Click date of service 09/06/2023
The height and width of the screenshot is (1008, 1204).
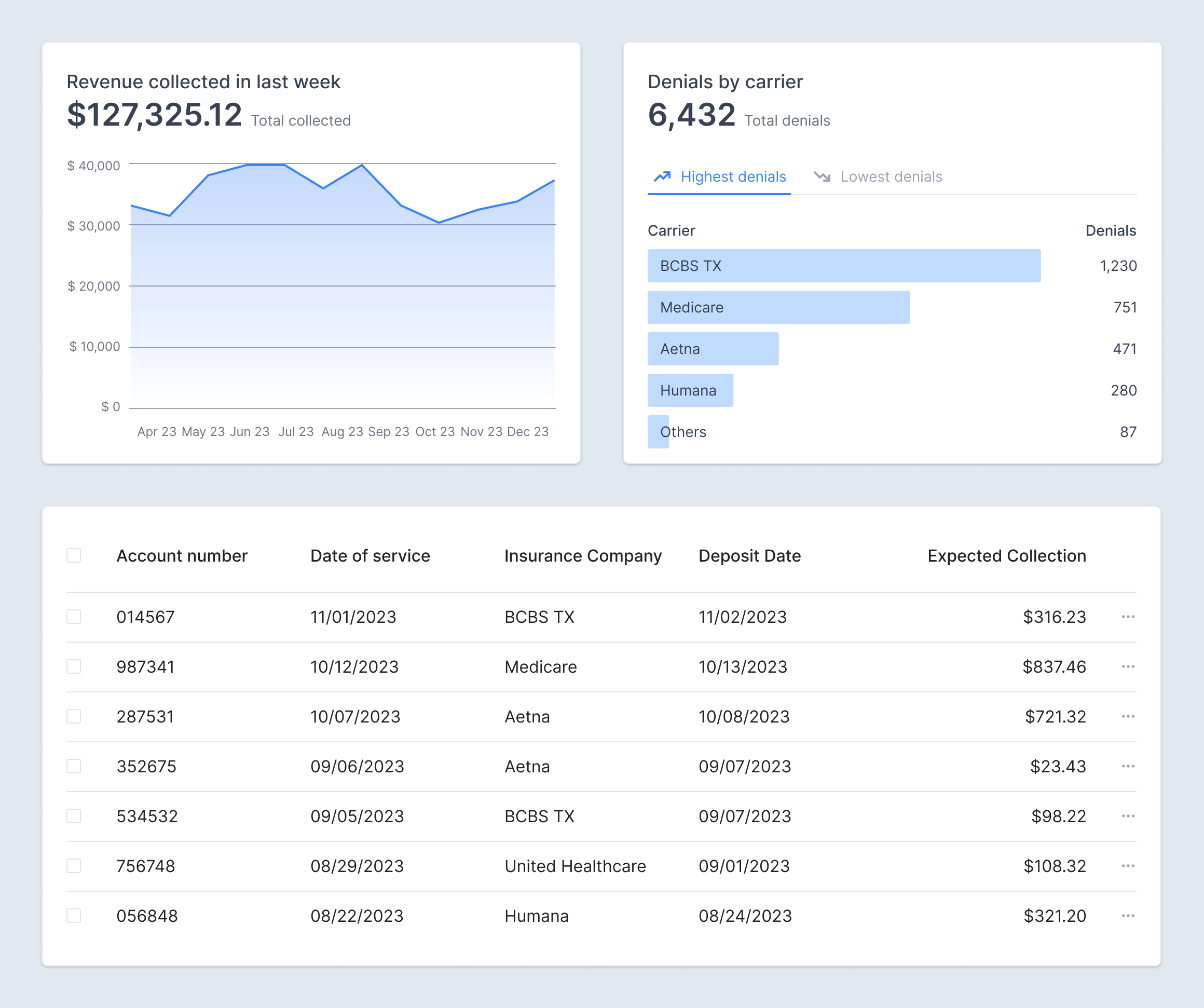point(357,767)
